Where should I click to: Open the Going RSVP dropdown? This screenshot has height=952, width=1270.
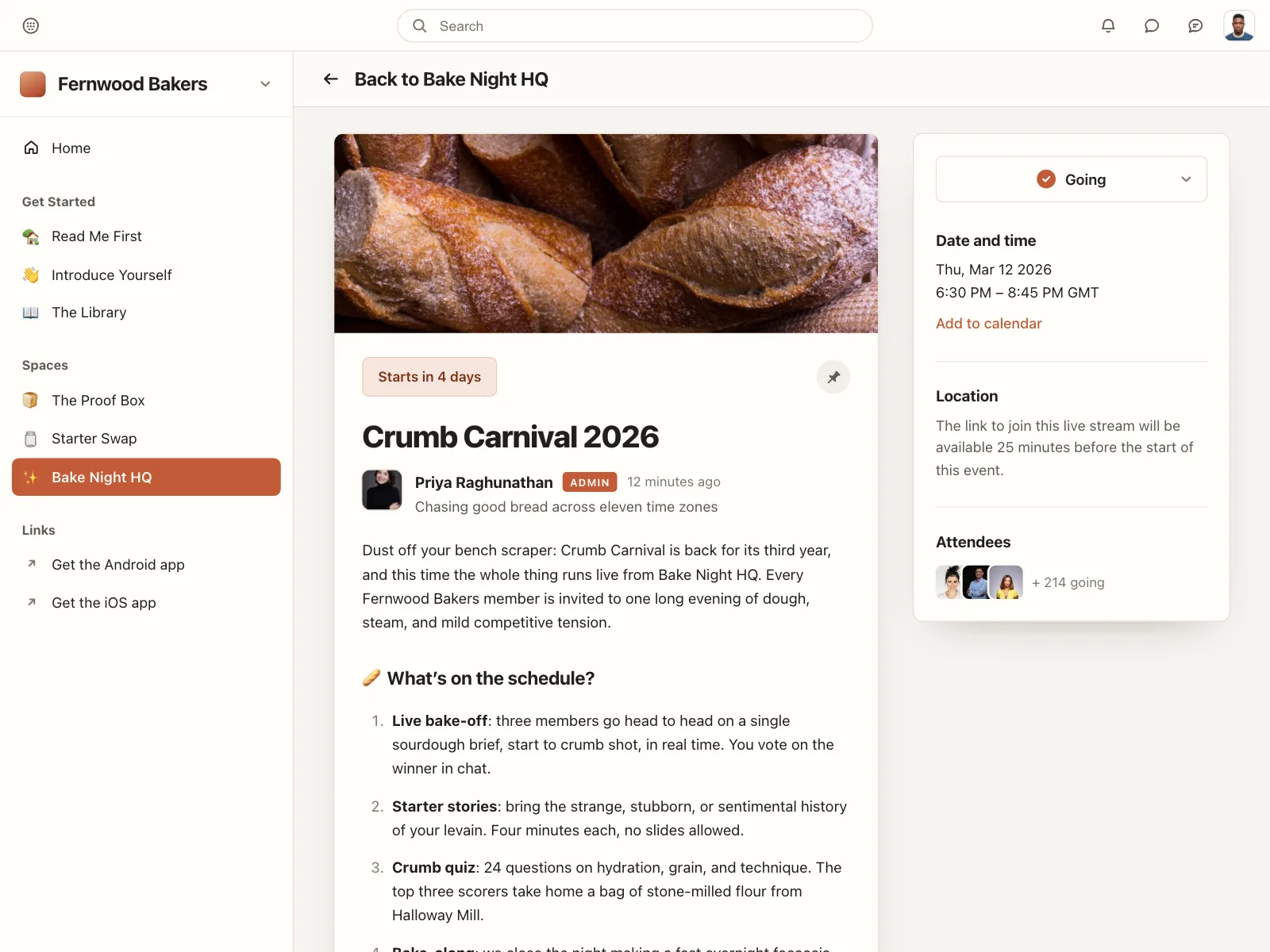(1072, 179)
